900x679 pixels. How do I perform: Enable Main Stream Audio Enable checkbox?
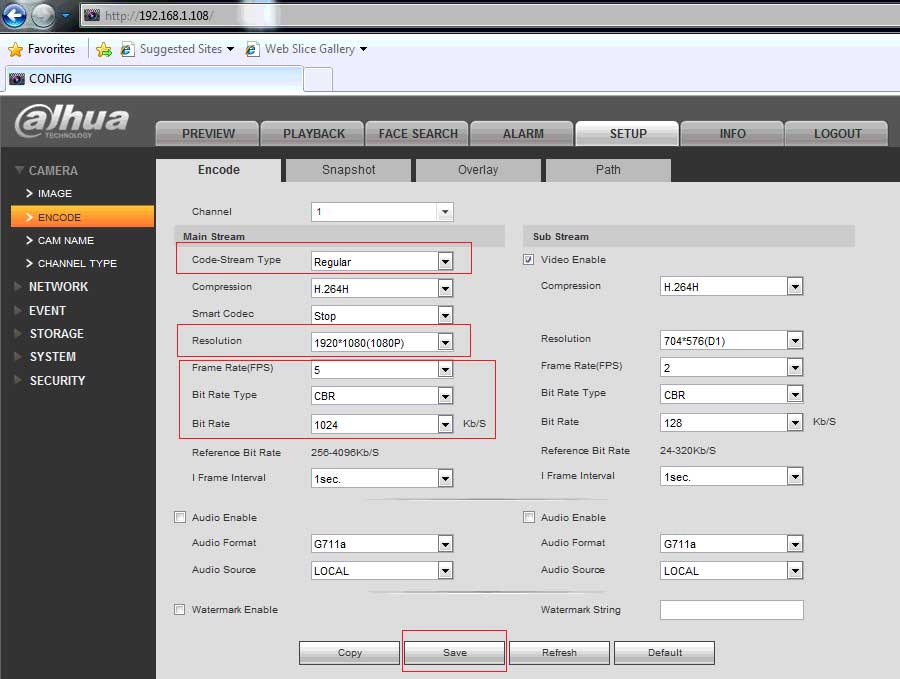coord(180,517)
